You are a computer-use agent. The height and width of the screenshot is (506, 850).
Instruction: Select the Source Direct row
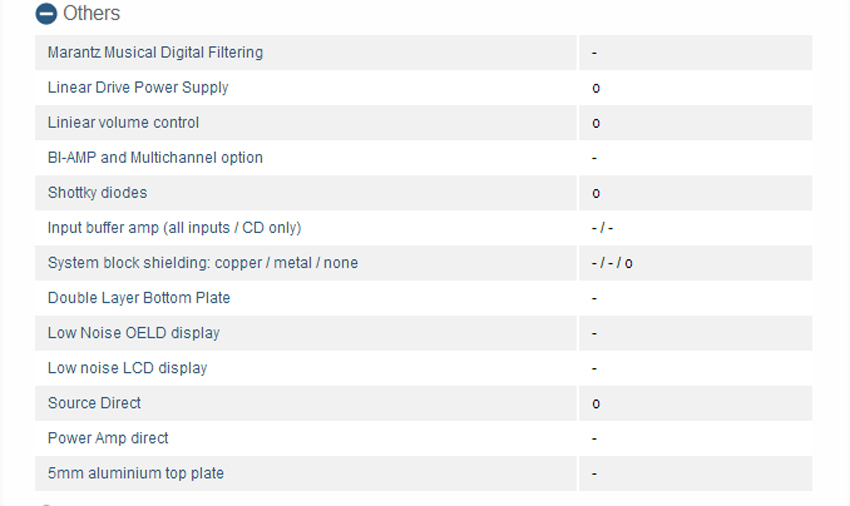click(423, 403)
